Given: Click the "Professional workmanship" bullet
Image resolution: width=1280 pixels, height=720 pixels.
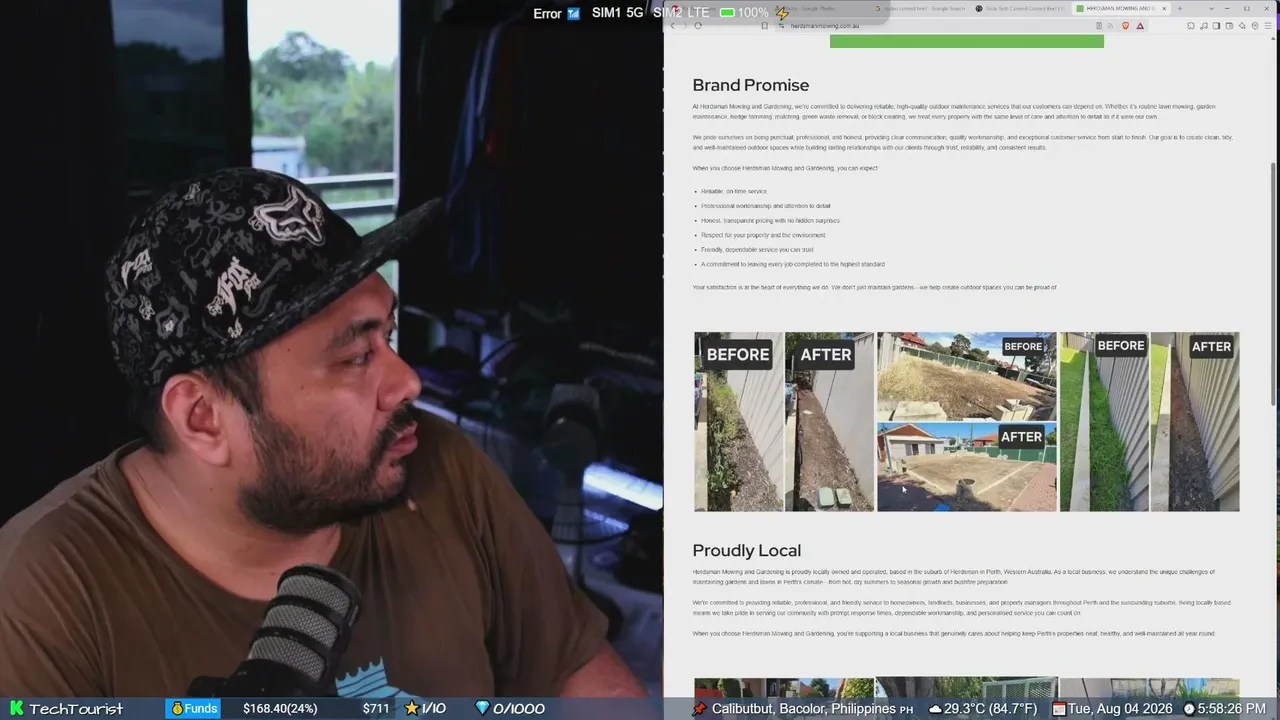Looking at the screenshot, I should (x=766, y=206).
